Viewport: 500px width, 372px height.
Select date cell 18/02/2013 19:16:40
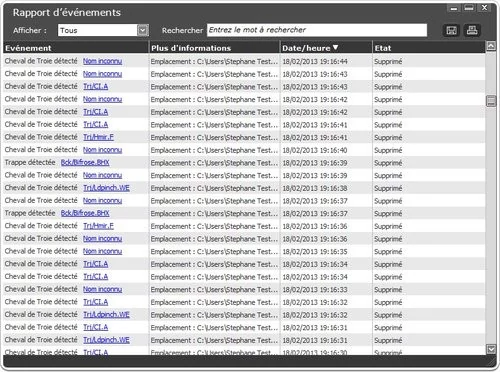pos(315,150)
